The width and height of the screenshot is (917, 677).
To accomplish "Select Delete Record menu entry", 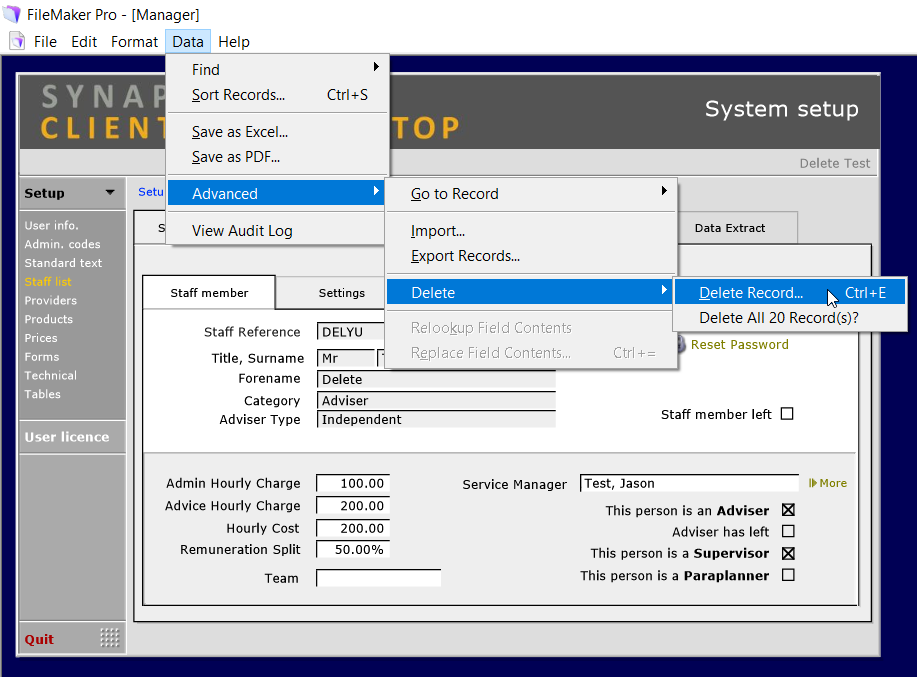I will [x=790, y=292].
